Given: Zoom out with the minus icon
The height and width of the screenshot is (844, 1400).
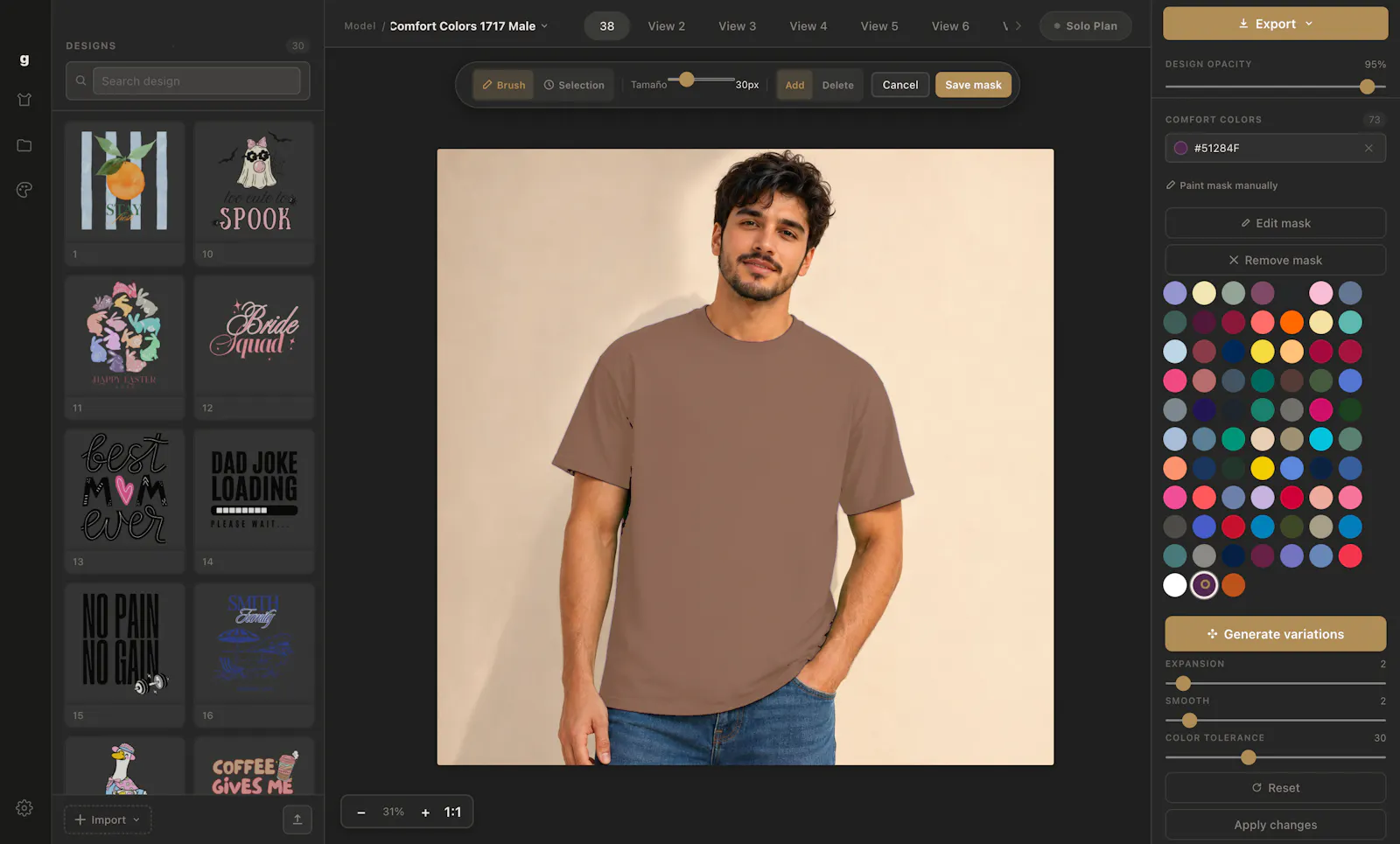Looking at the screenshot, I should 360,813.
